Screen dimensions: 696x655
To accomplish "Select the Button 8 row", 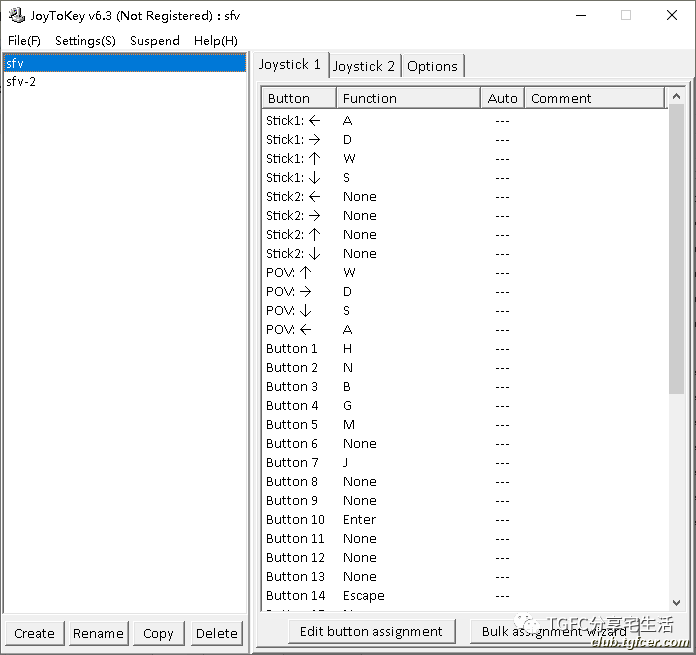I will click(x=465, y=482).
